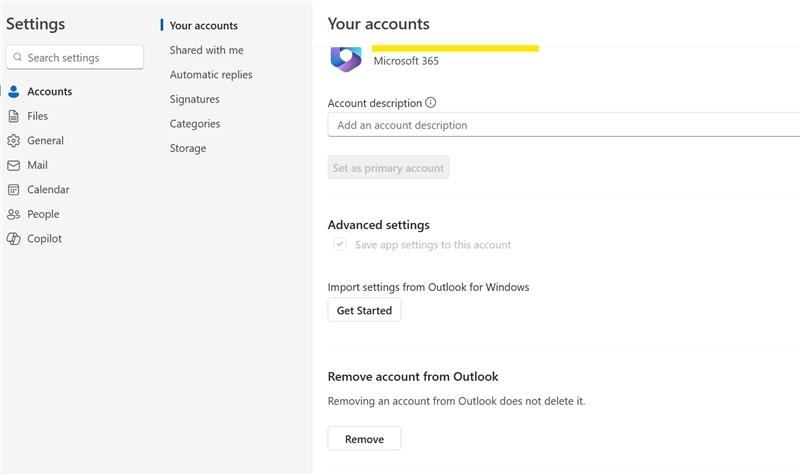Open the Files settings category
The height and width of the screenshot is (475, 800).
click(38, 116)
